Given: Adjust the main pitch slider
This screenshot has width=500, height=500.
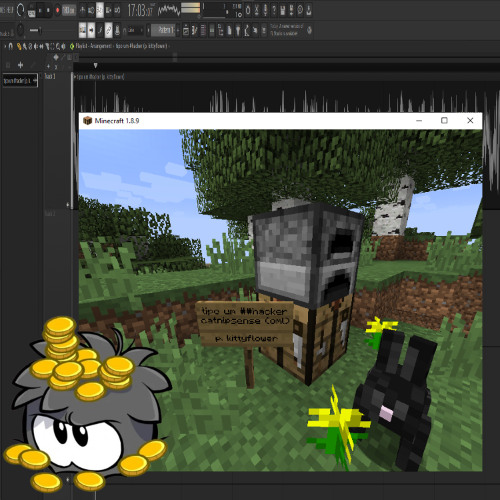Looking at the screenshot, I should [35, 30].
